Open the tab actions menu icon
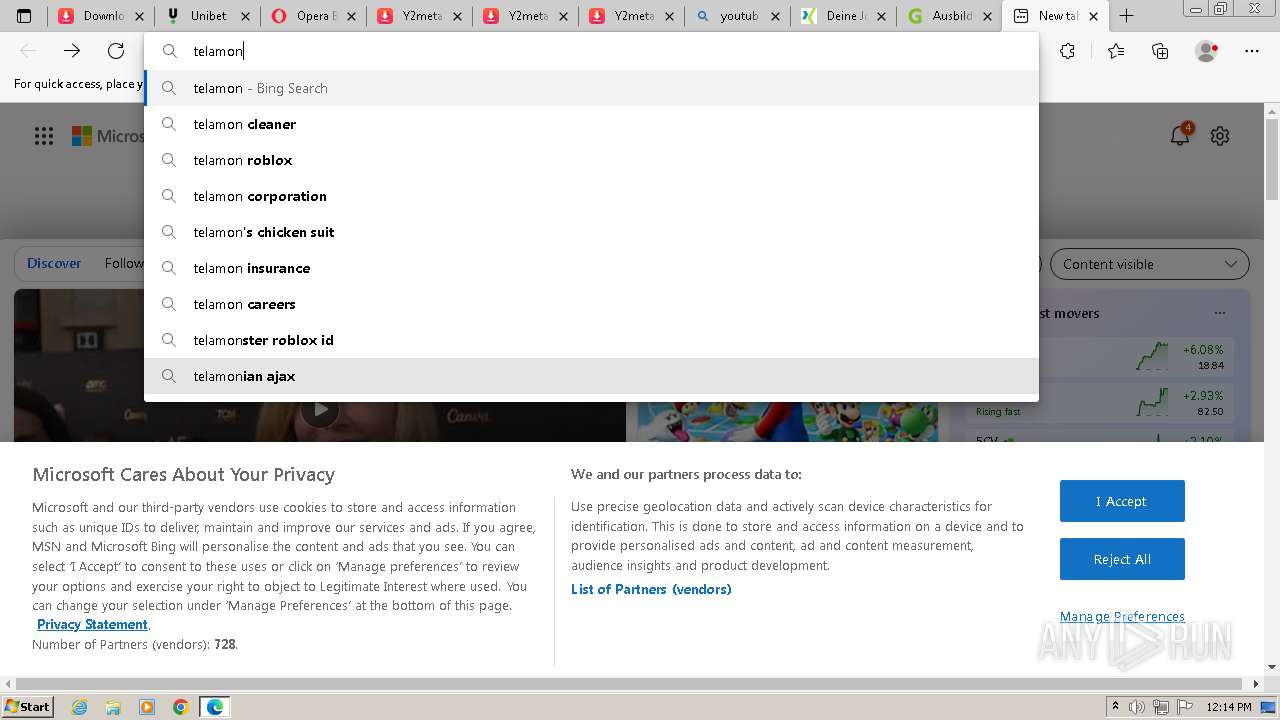Screen dimensions: 1280x720 pyautogui.click(x=24, y=16)
